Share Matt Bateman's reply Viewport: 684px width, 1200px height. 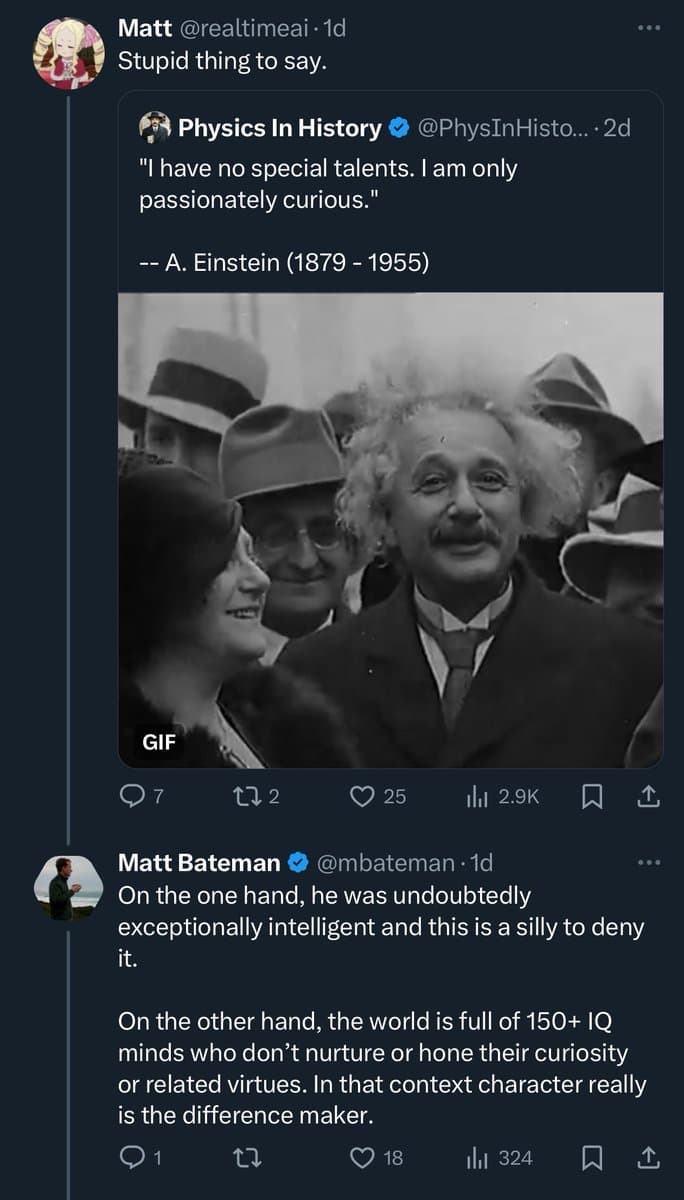click(647, 1158)
